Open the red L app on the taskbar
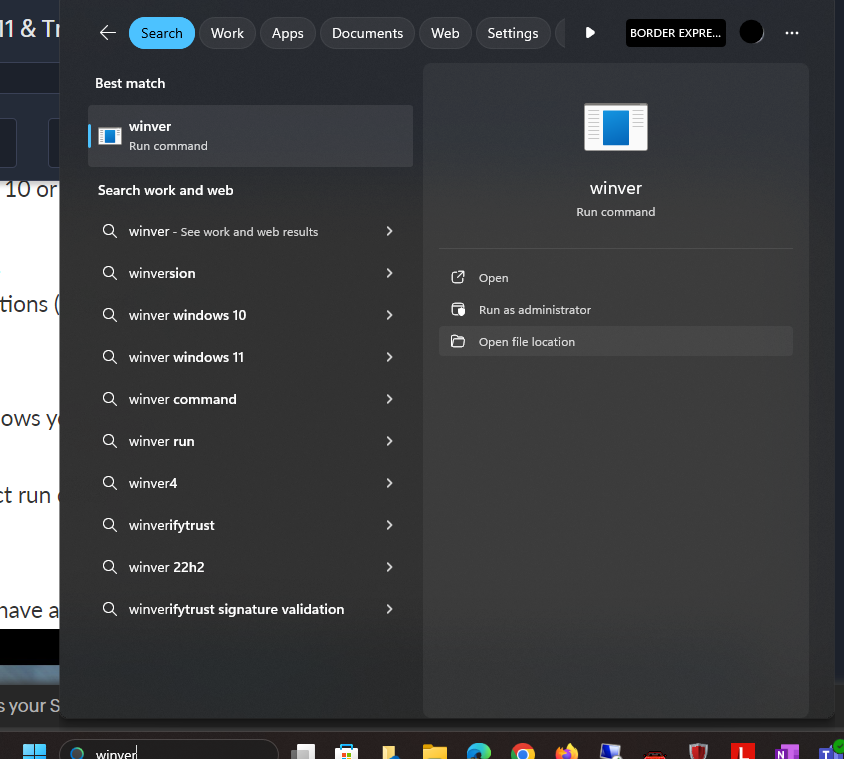 tap(743, 751)
